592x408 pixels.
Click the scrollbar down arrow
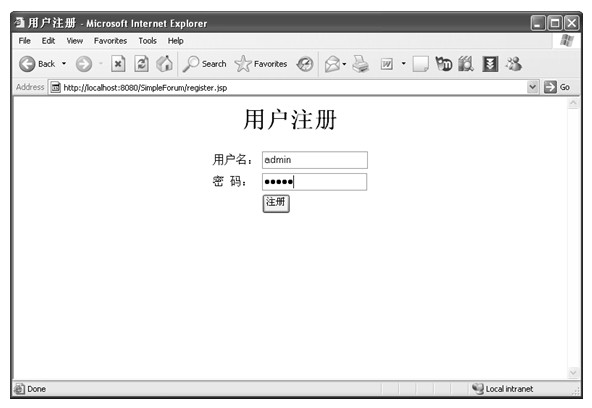[x=573, y=373]
